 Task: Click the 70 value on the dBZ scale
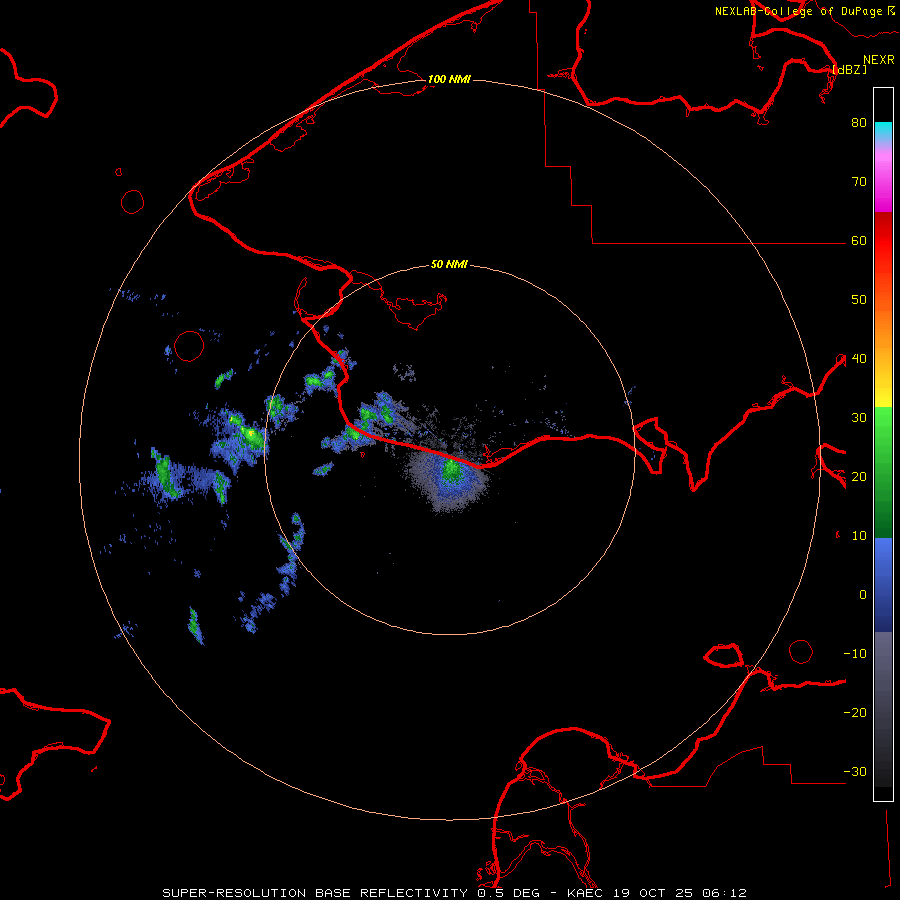859,181
